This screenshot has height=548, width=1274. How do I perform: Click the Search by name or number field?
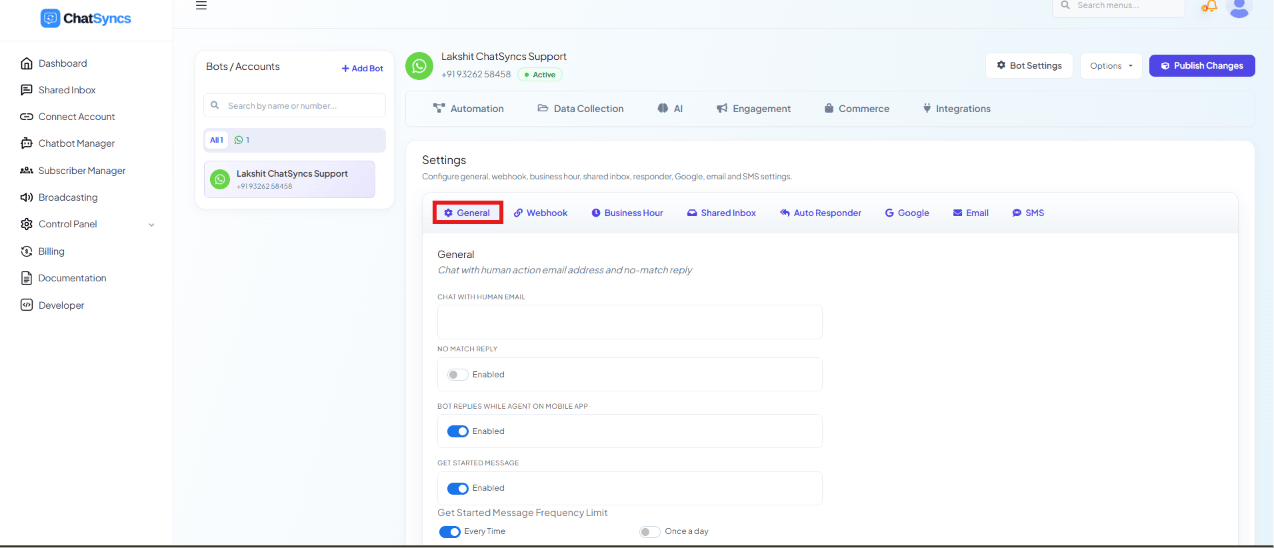coord(294,105)
